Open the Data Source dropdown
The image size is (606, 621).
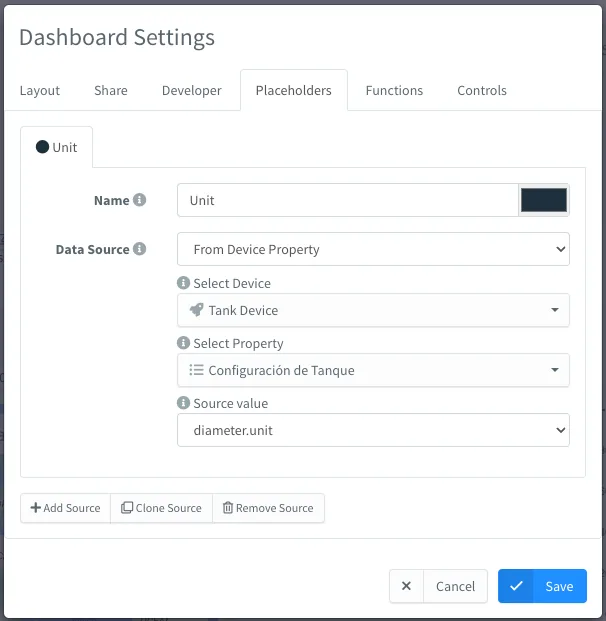pos(373,249)
